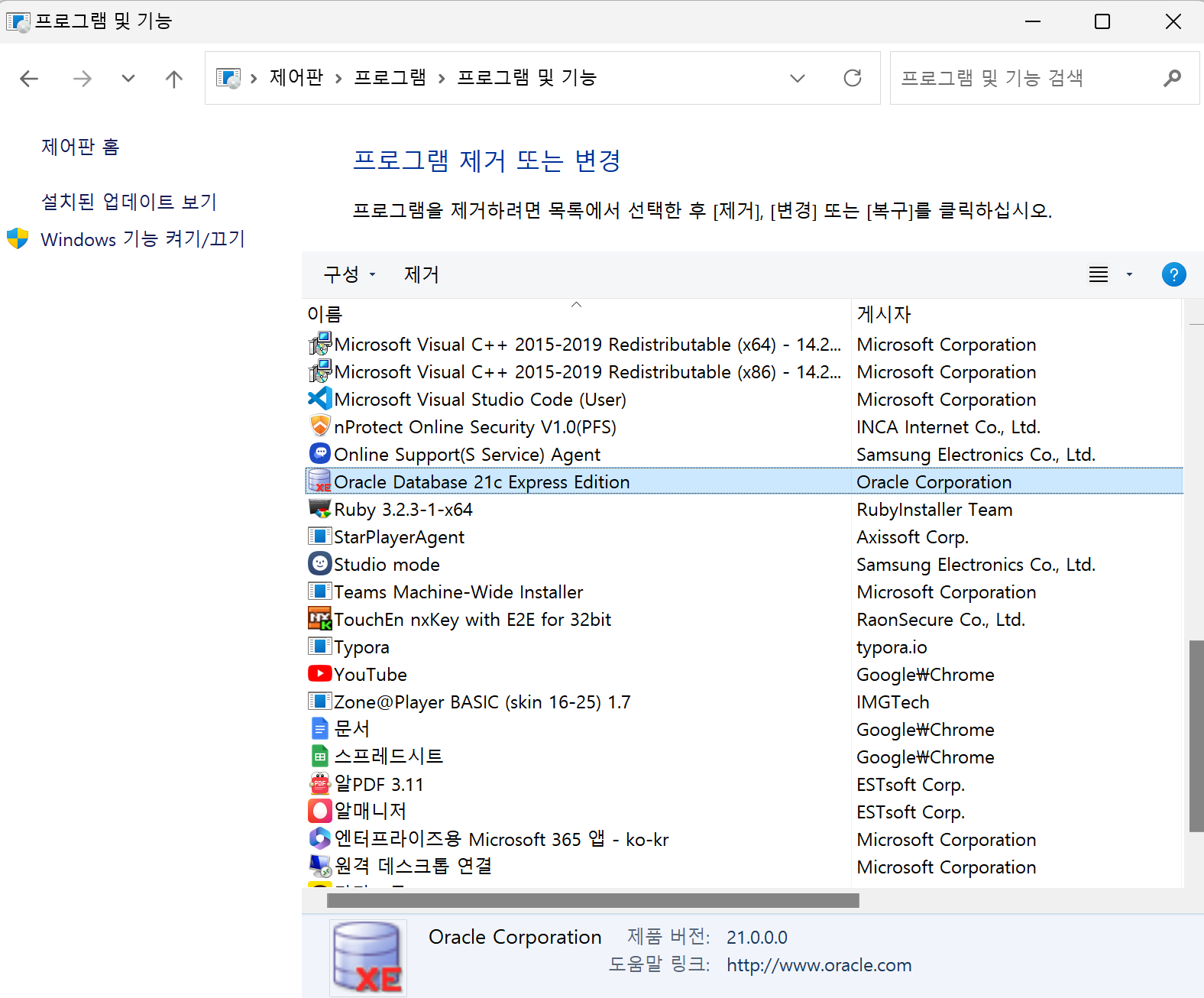Select Zone@Player BASIC program name
The height and width of the screenshot is (998, 1204).
pos(482,702)
